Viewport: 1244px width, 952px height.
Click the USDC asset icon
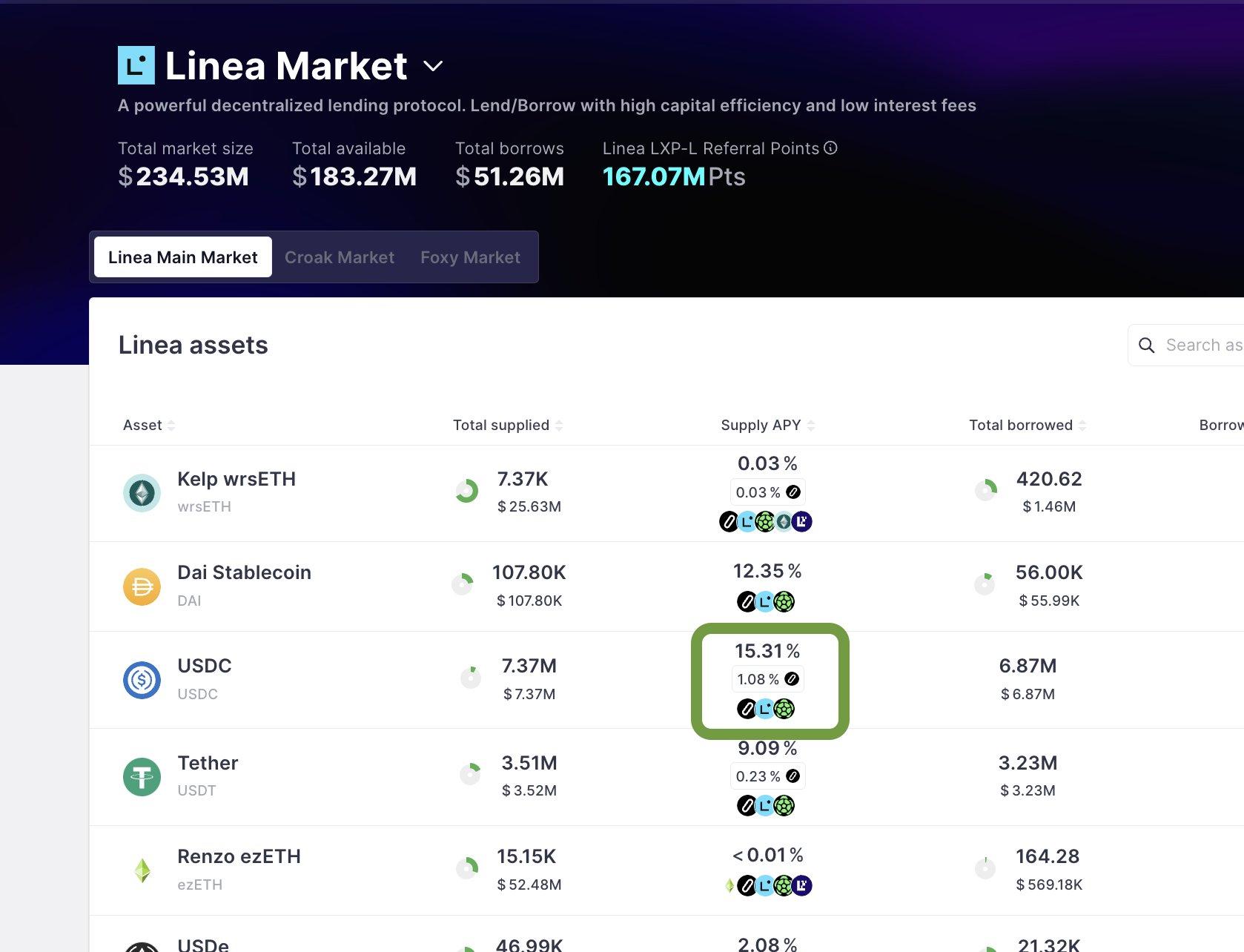142,679
